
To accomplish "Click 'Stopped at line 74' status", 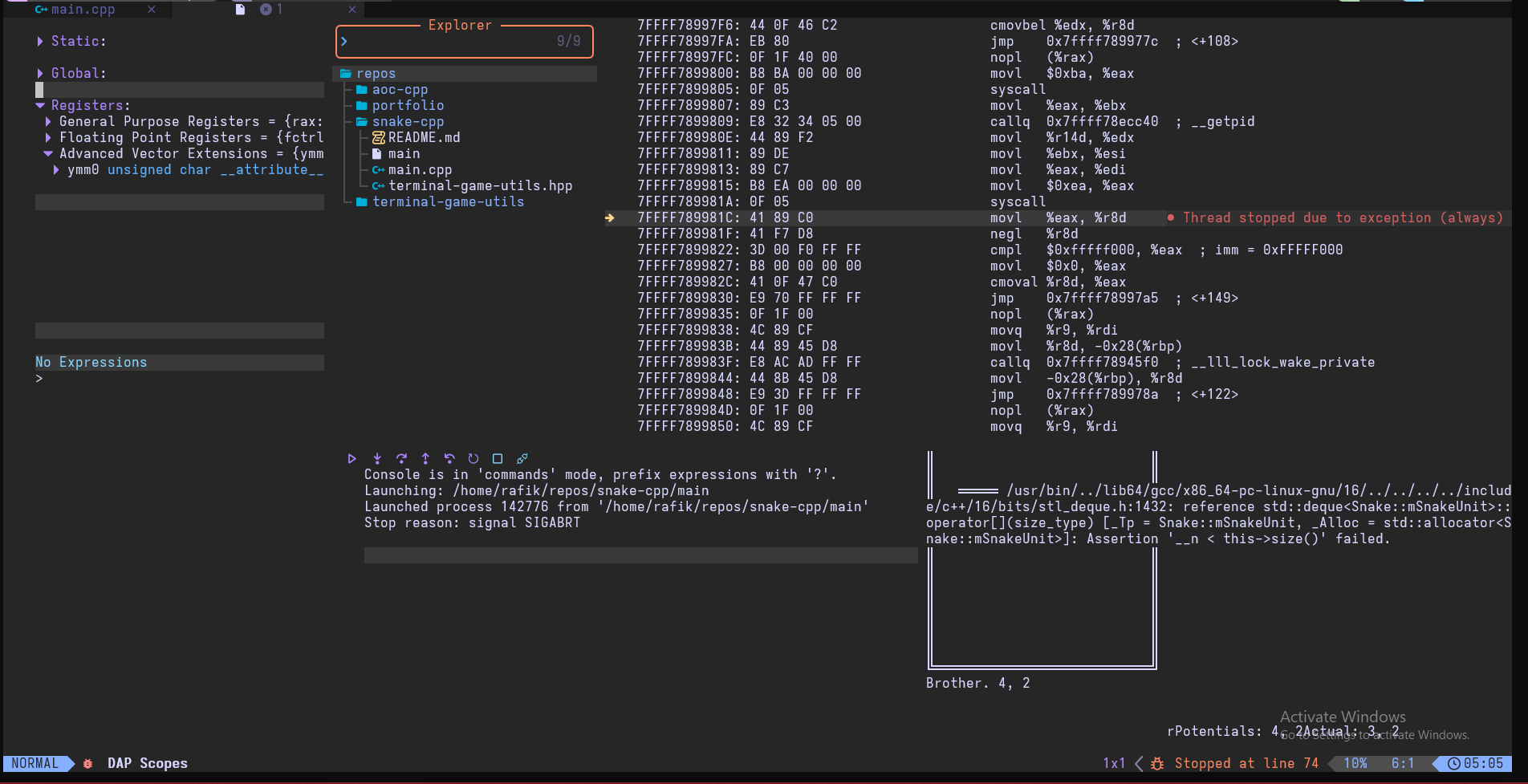I will pos(1246,763).
